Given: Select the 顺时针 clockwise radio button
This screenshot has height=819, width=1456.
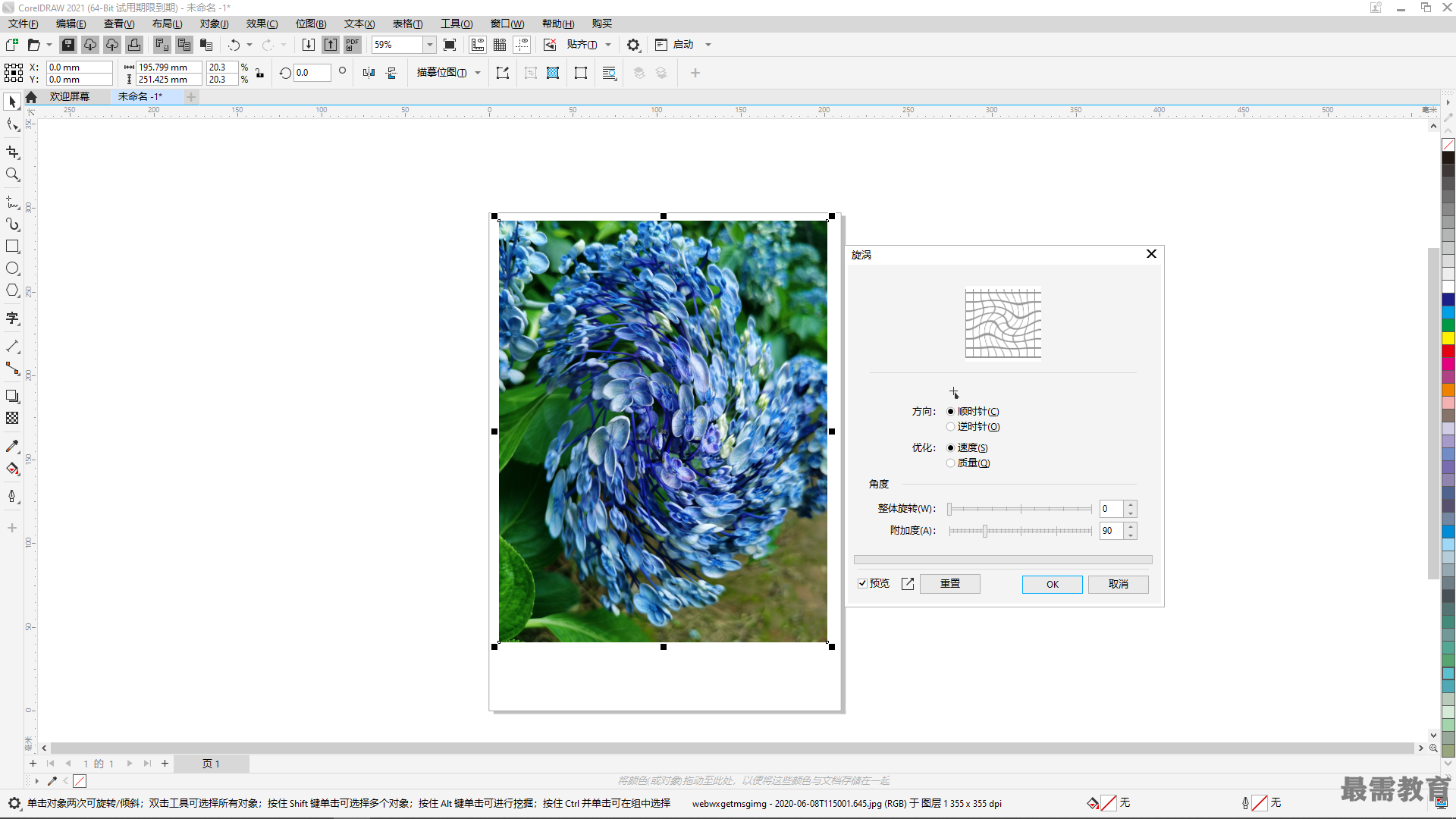Looking at the screenshot, I should pos(950,412).
